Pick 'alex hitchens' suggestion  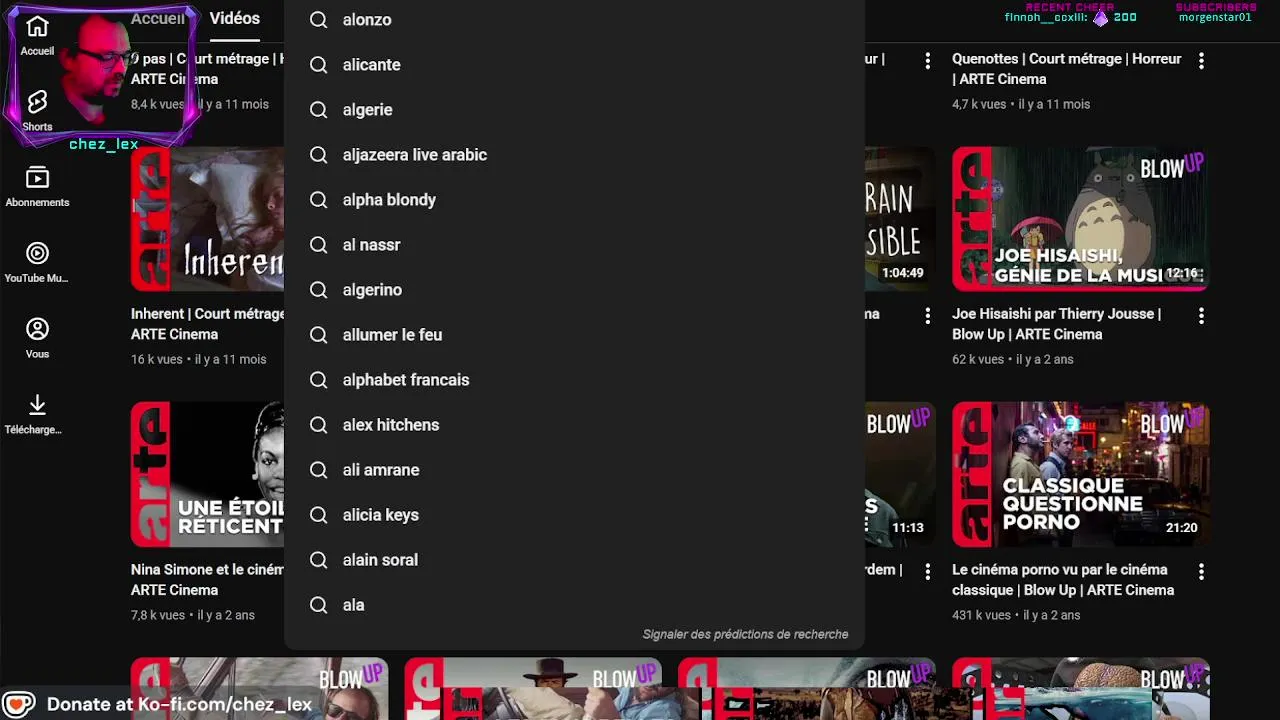click(574, 425)
